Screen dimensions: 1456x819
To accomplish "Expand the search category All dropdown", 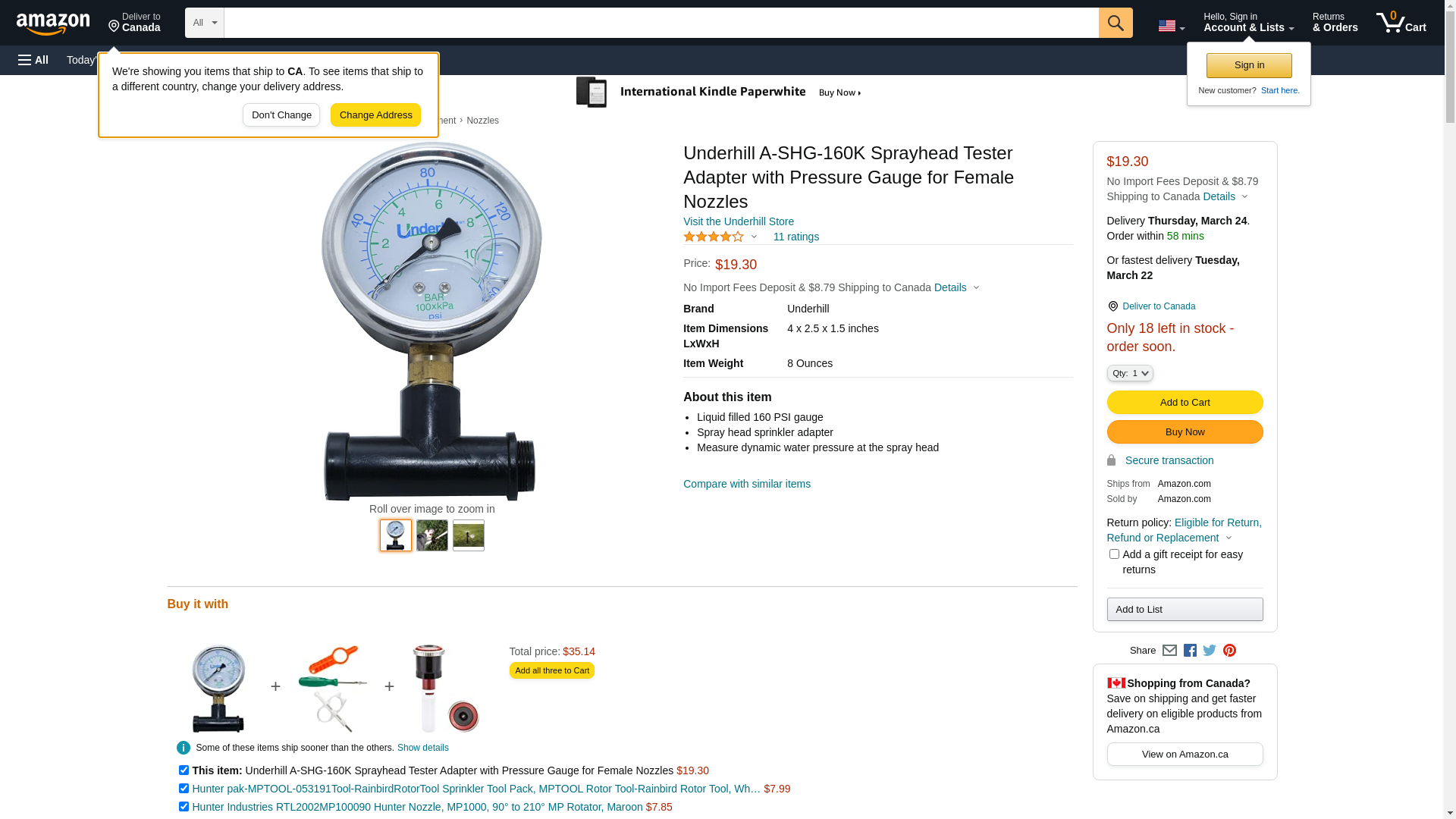I will [205, 23].
